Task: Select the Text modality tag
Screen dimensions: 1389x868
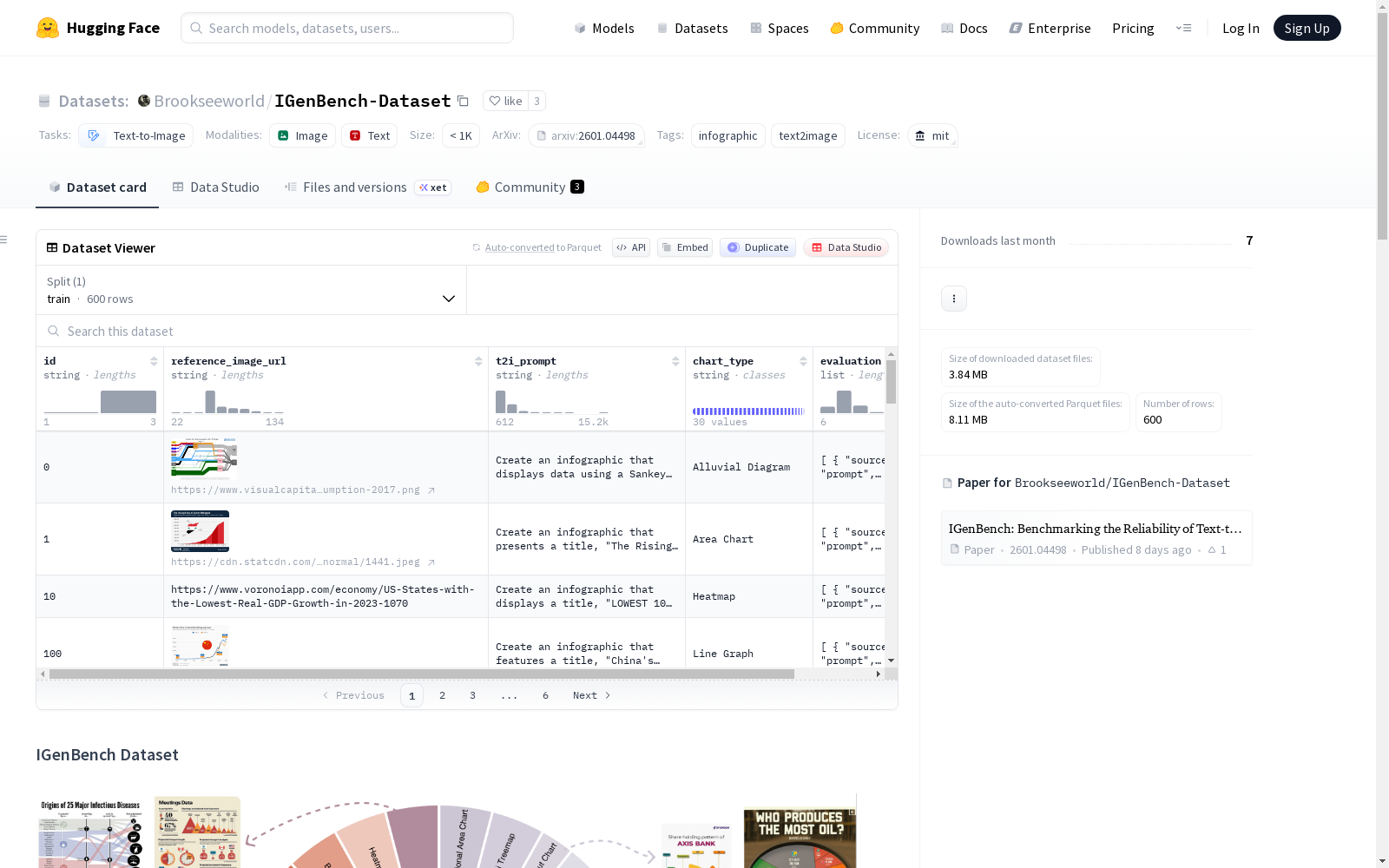Action: 369,135
